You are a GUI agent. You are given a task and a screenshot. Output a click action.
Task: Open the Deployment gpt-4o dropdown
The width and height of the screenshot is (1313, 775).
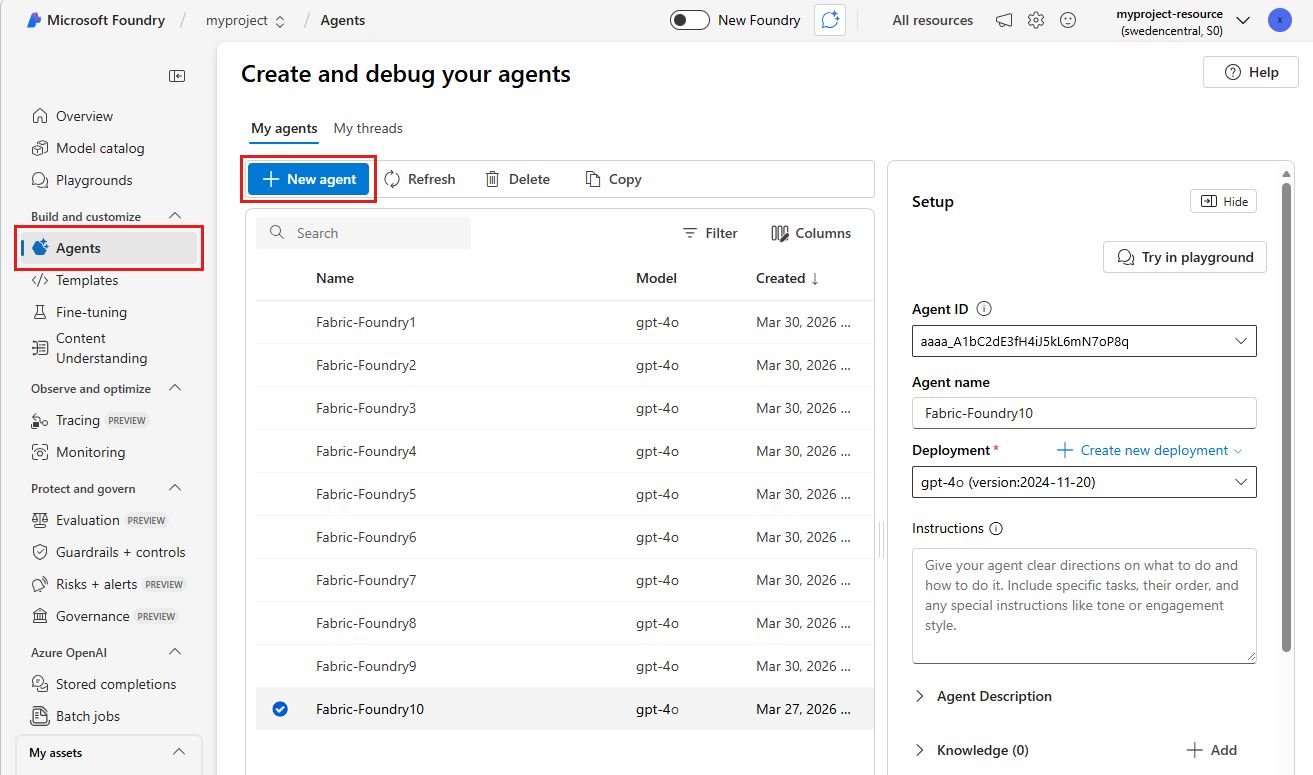pos(1084,482)
